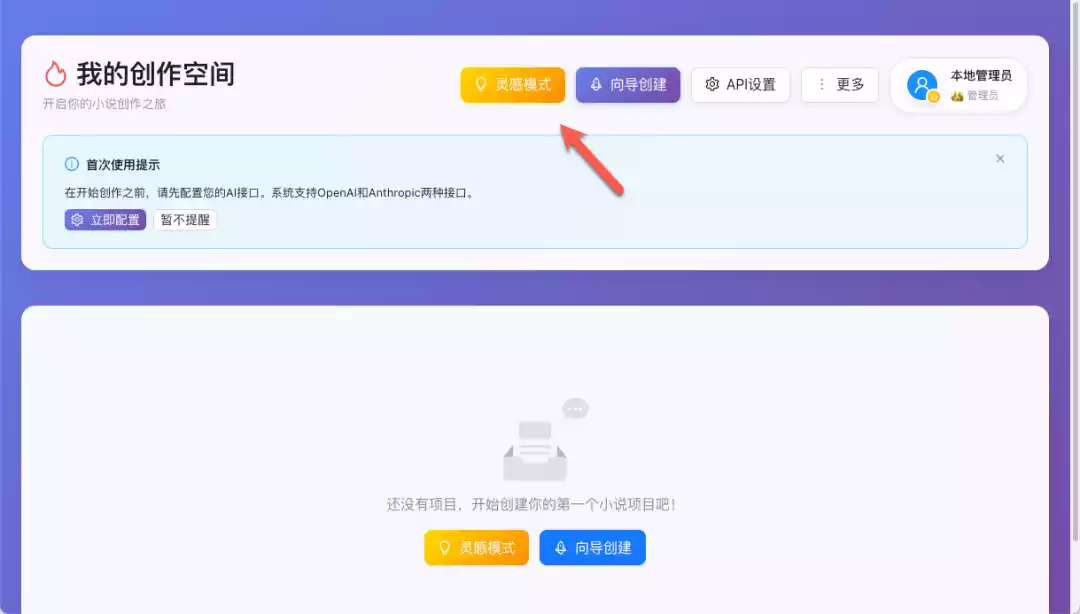This screenshot has width=1080, height=614.
Task: Click the wand icon on bottom 向导创建 button
Action: coord(560,547)
